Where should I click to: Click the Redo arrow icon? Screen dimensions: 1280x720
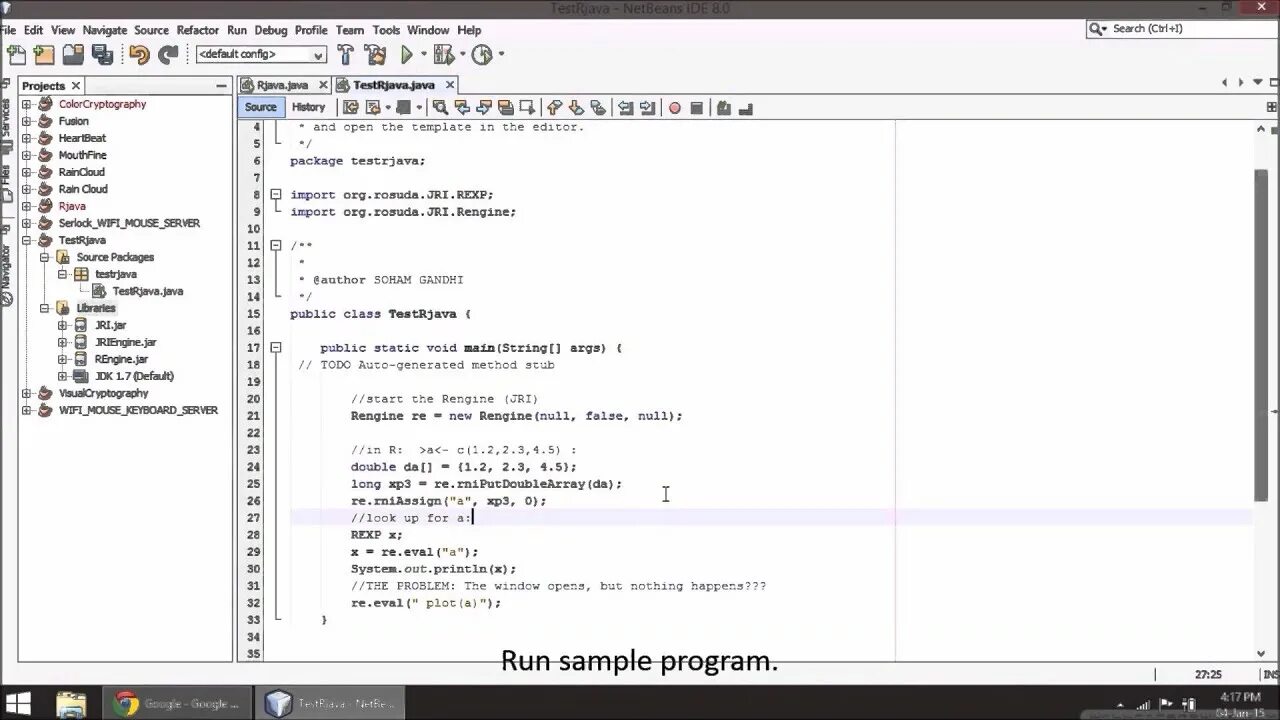[x=168, y=55]
